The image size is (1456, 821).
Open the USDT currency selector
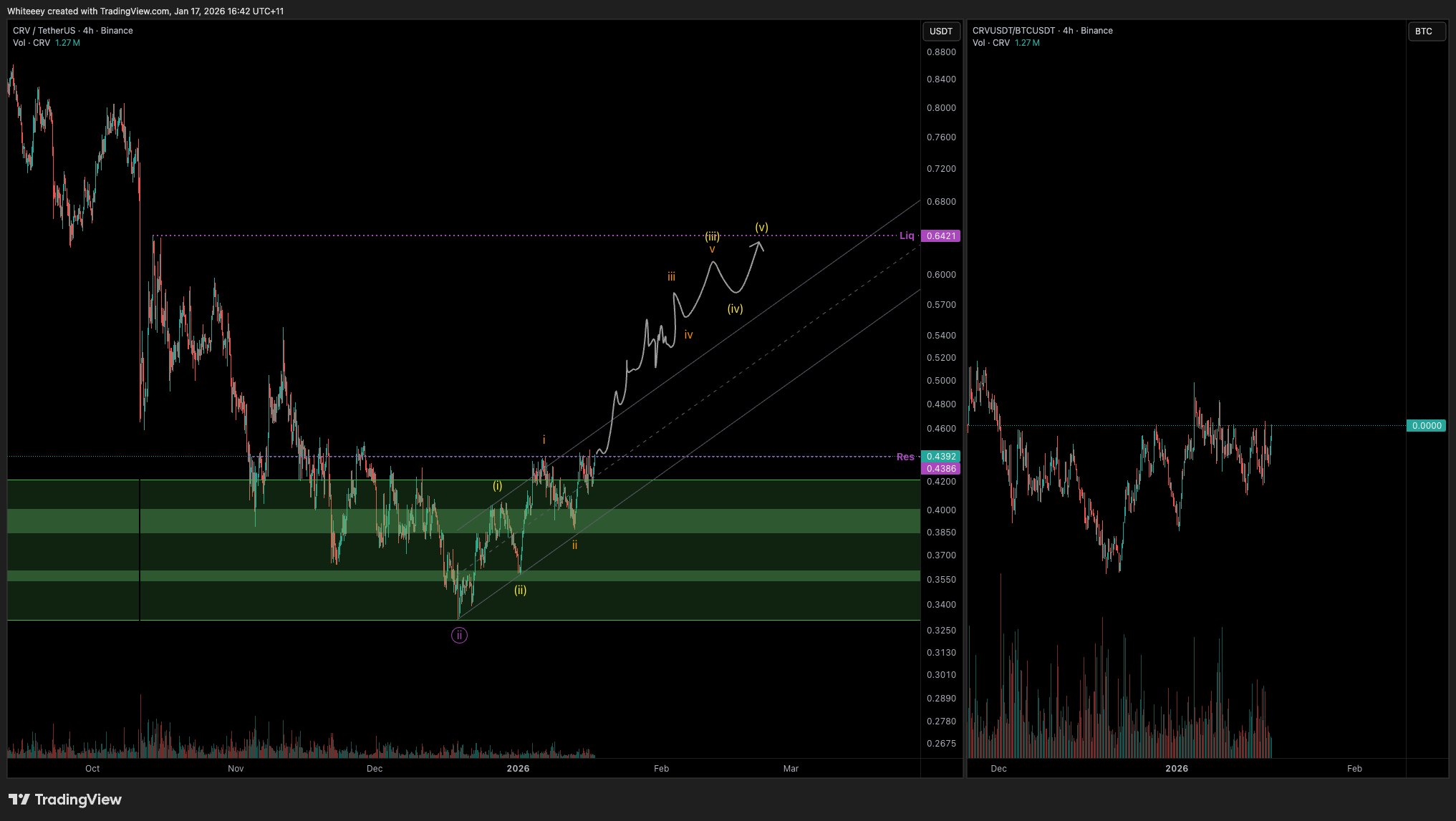940,31
